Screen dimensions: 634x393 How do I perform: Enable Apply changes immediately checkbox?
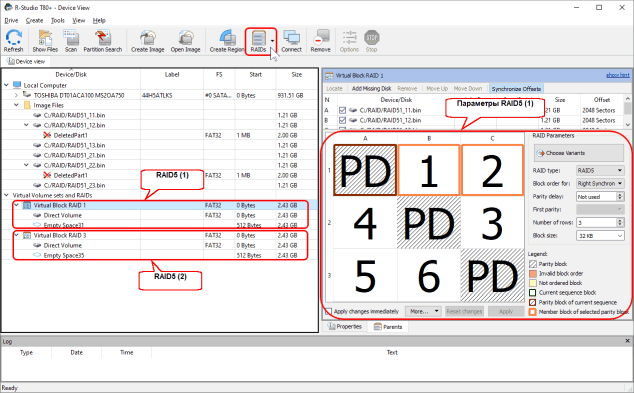click(328, 311)
